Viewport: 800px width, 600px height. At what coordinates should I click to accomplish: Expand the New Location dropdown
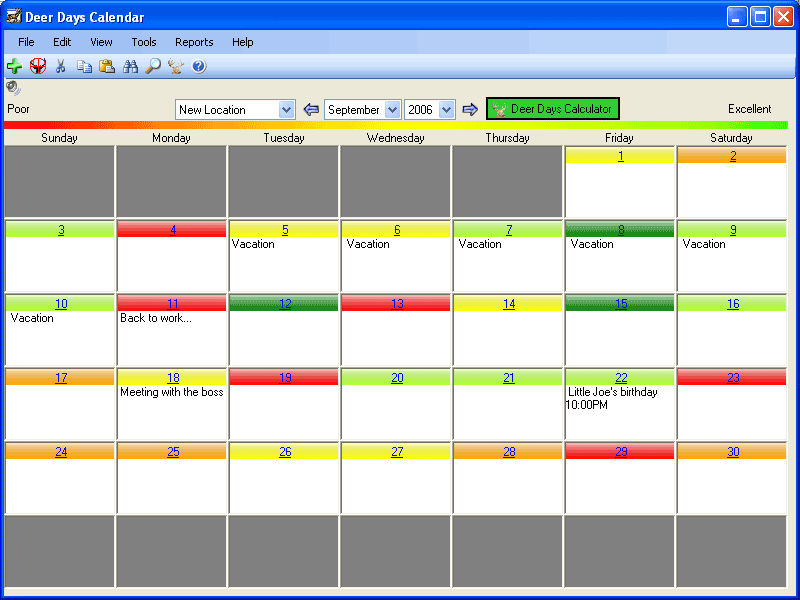pos(287,110)
